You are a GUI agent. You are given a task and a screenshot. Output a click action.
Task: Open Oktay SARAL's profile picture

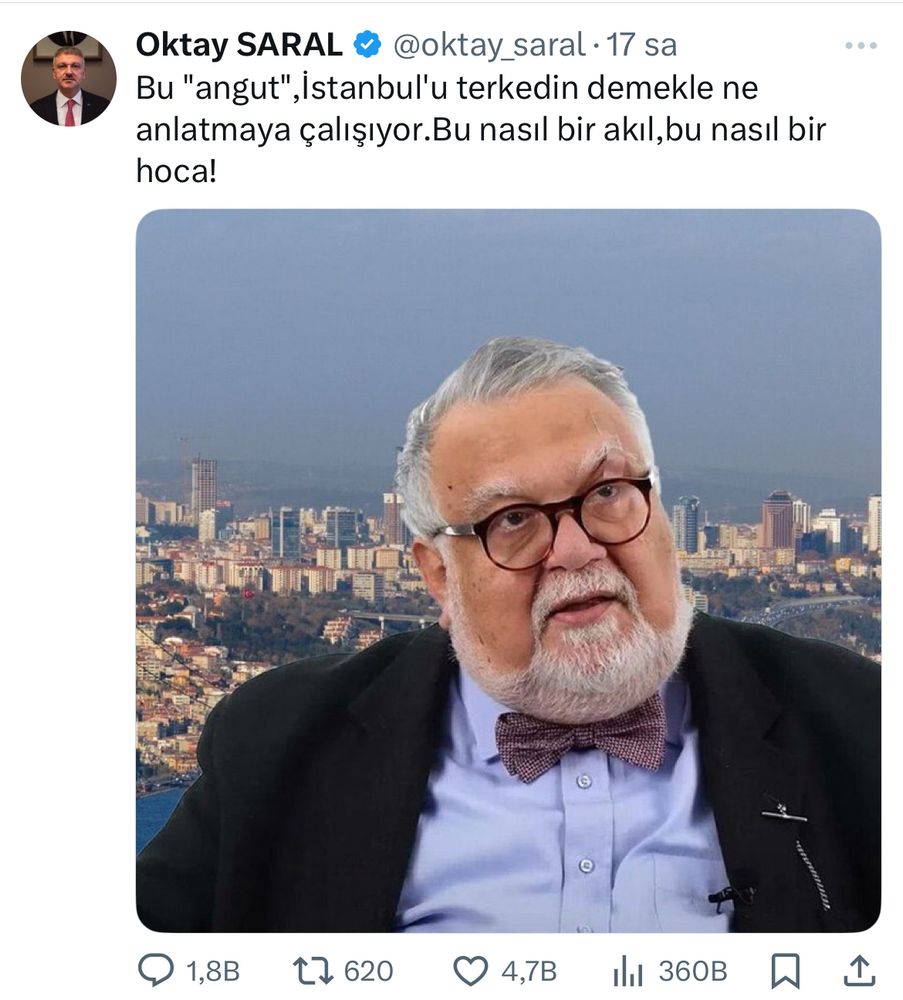pos(69,78)
